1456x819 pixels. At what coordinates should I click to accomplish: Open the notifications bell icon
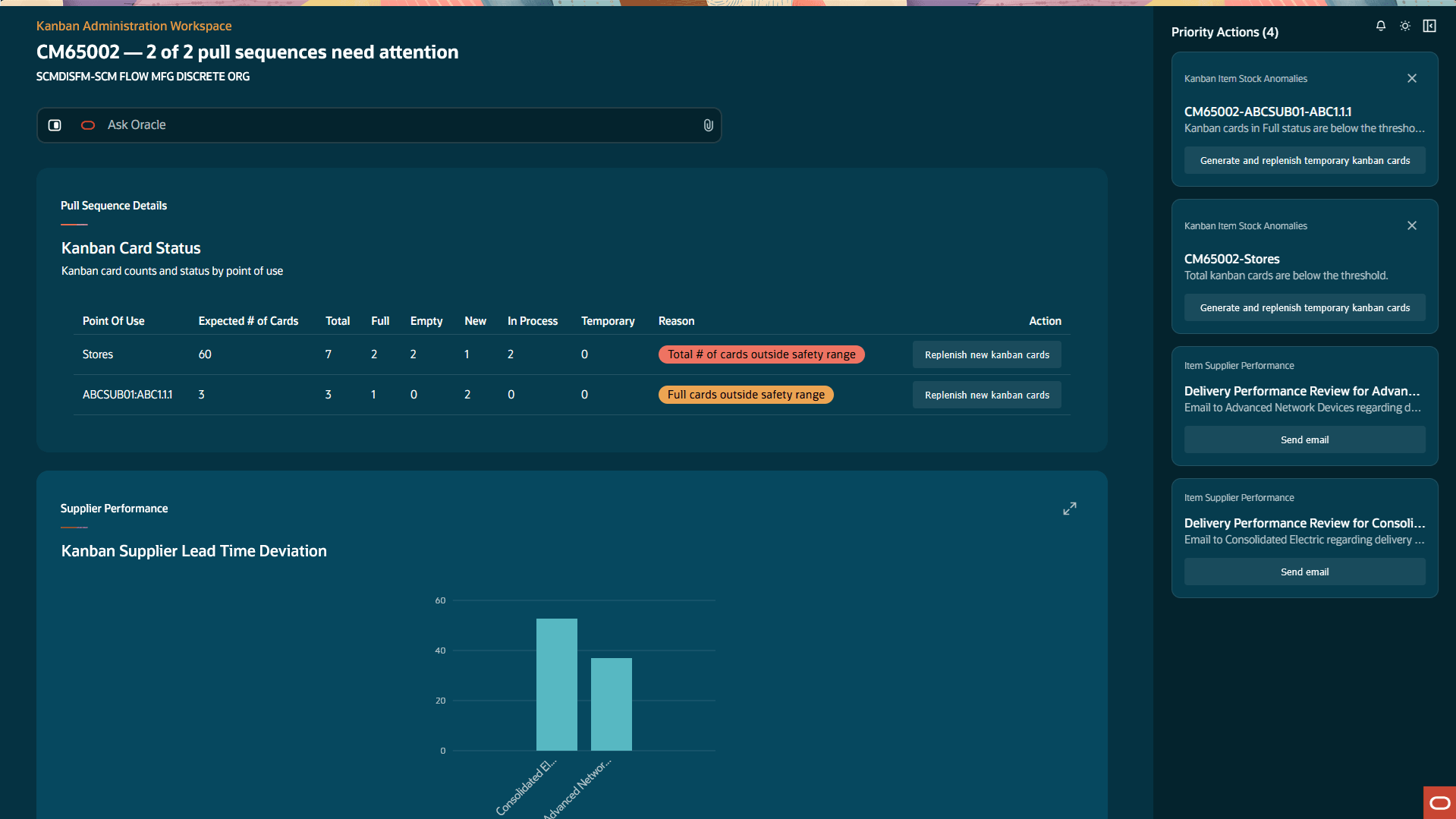pos(1381,26)
